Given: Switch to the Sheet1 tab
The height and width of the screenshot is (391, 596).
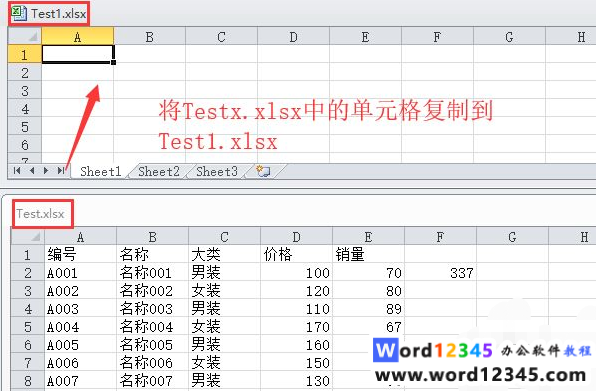Looking at the screenshot, I should [100, 171].
